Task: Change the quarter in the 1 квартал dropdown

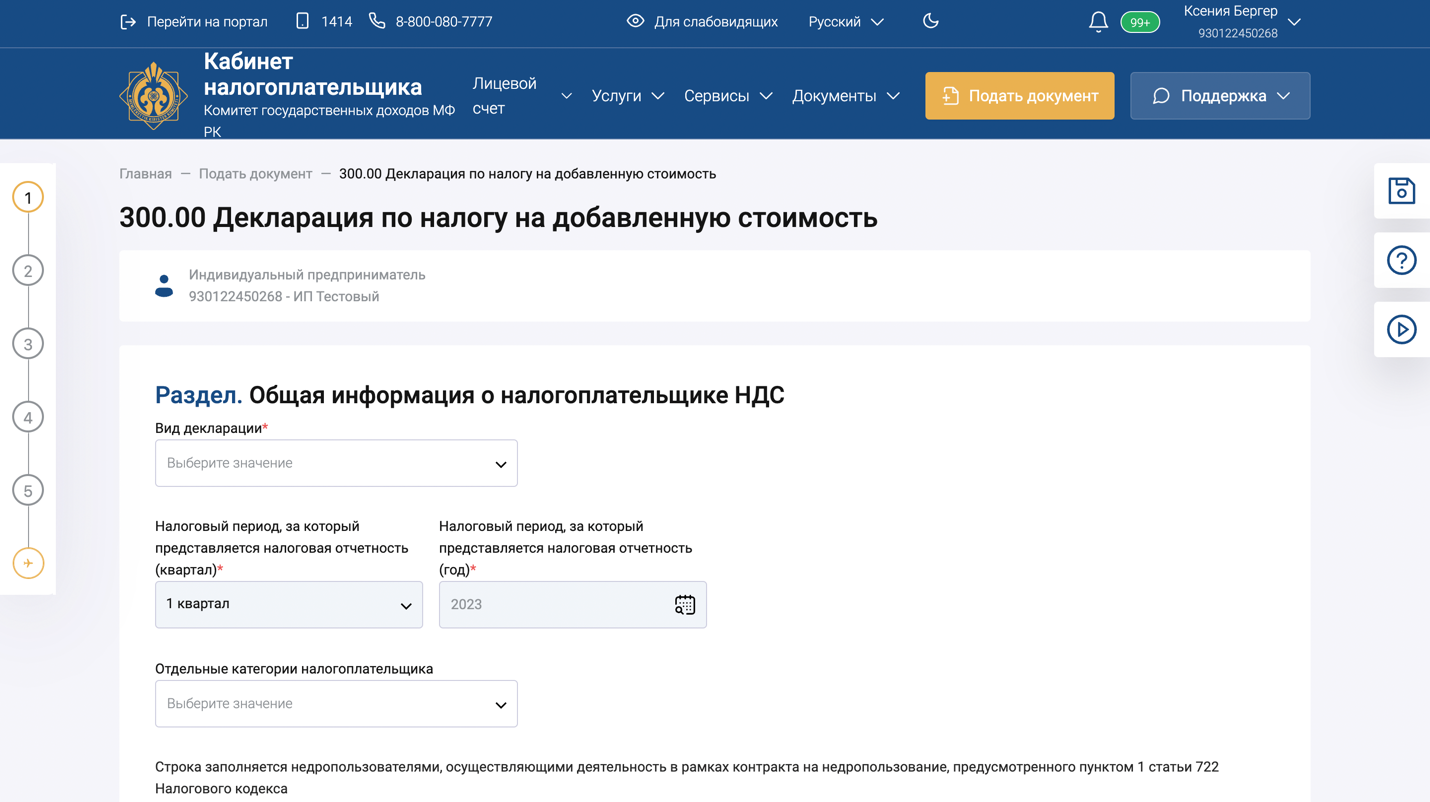Action: point(288,604)
